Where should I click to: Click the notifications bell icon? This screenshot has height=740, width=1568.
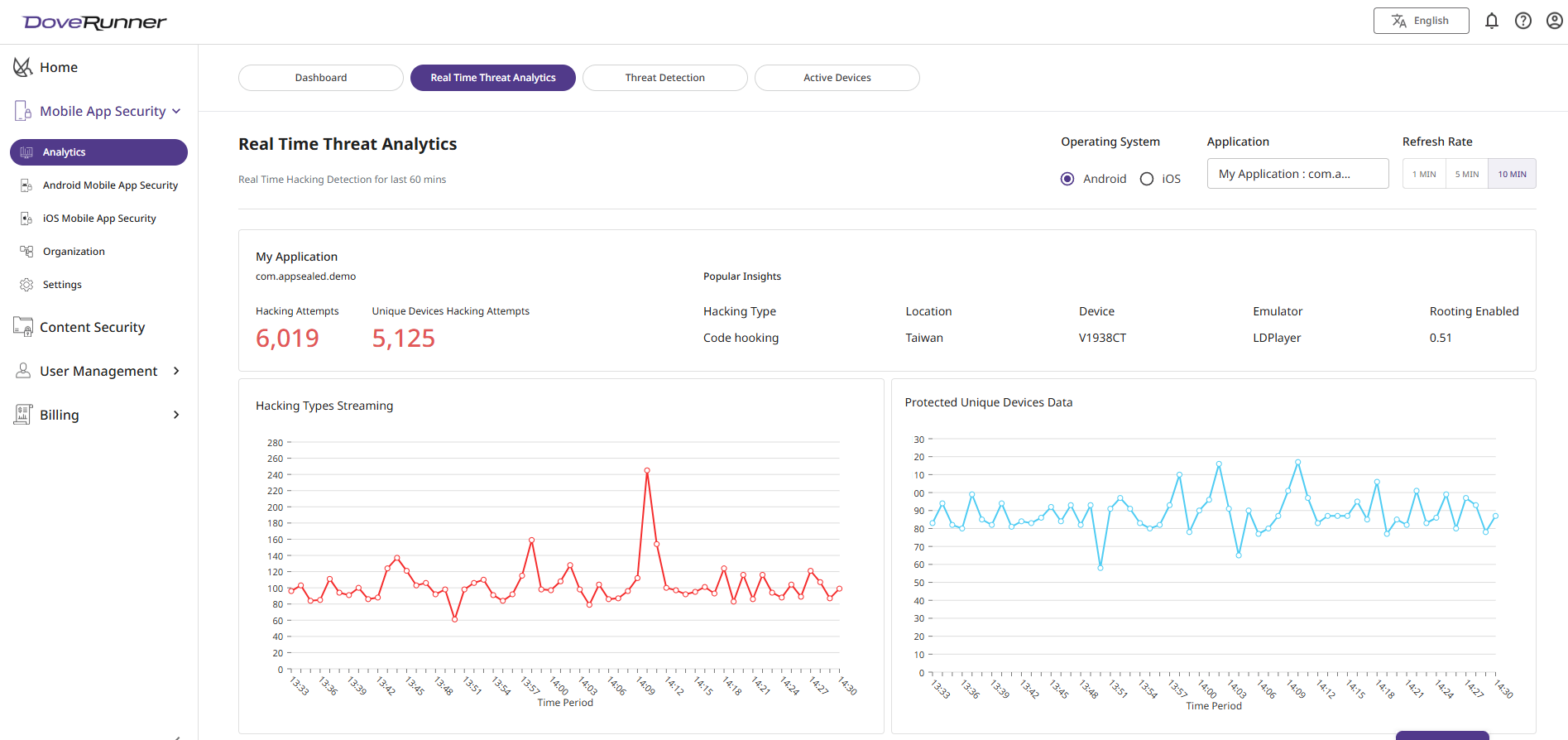click(1491, 21)
